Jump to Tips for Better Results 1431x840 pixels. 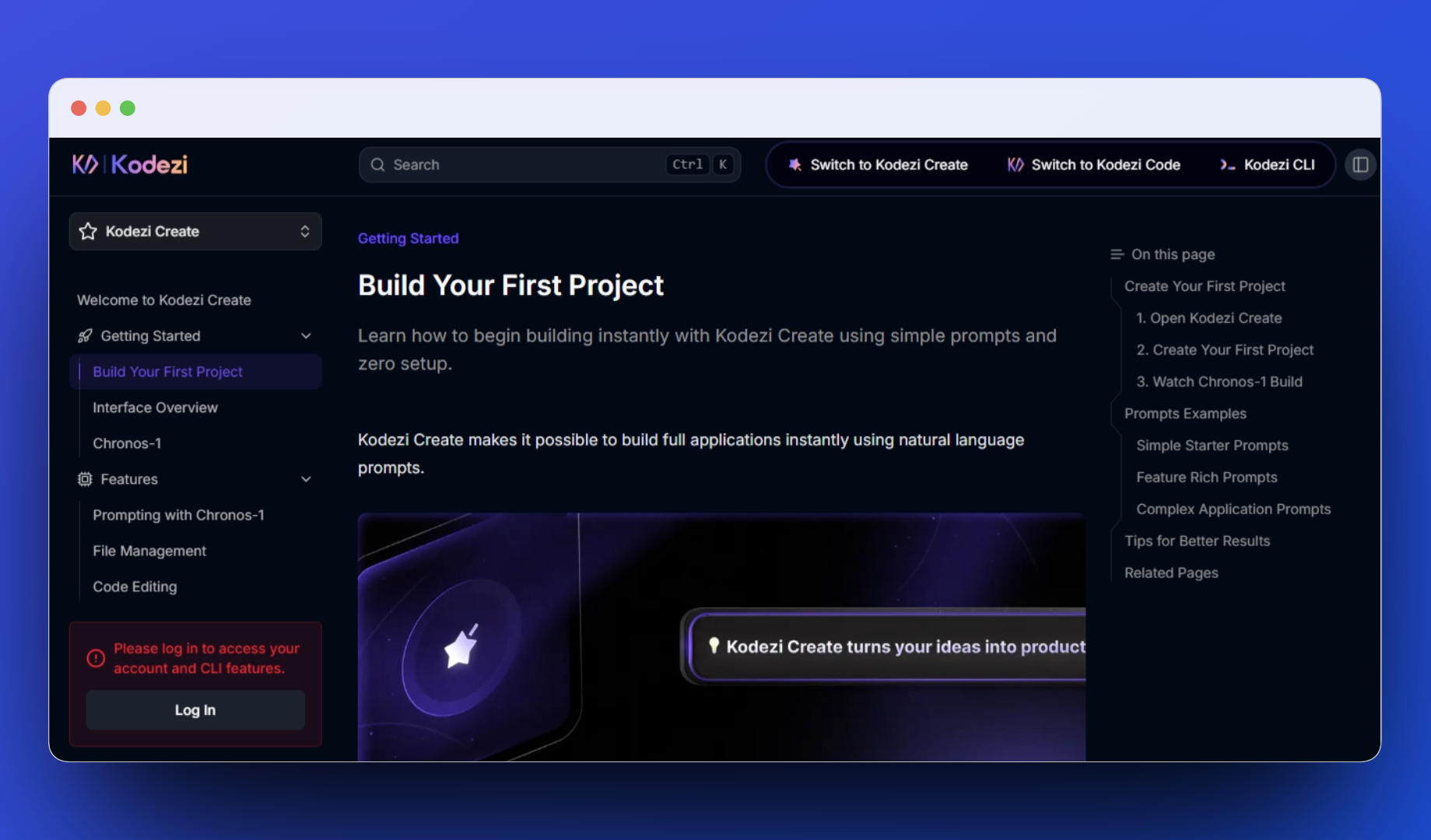pyautogui.click(x=1197, y=541)
